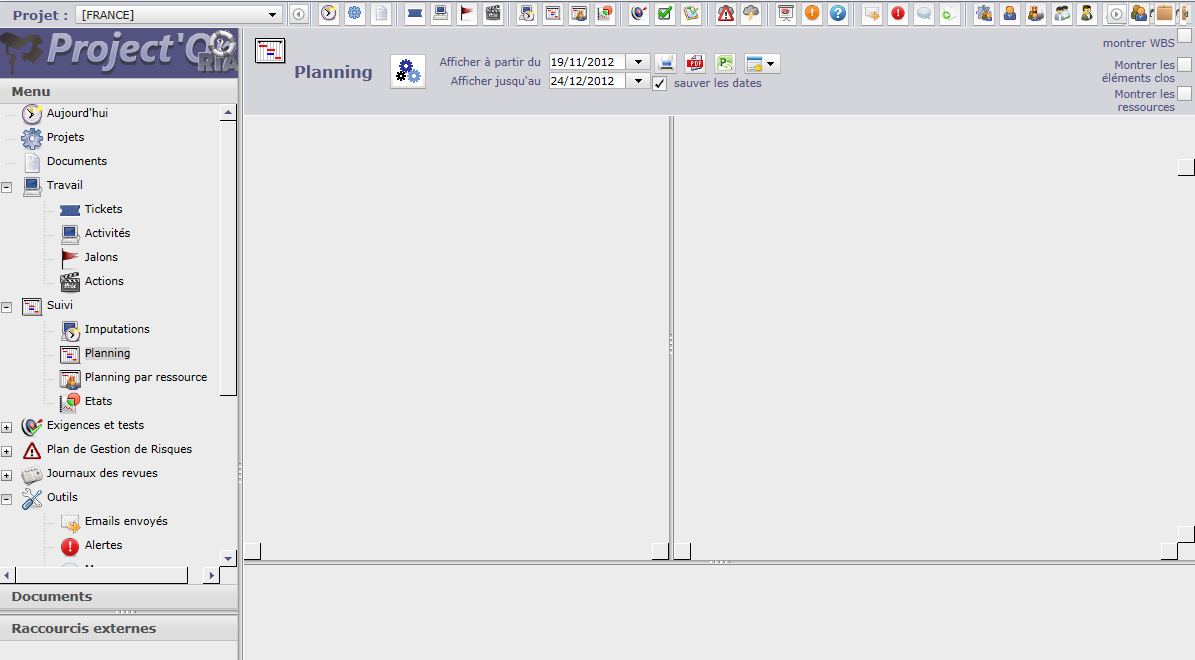Select Imputations in the menu tree

pos(117,329)
